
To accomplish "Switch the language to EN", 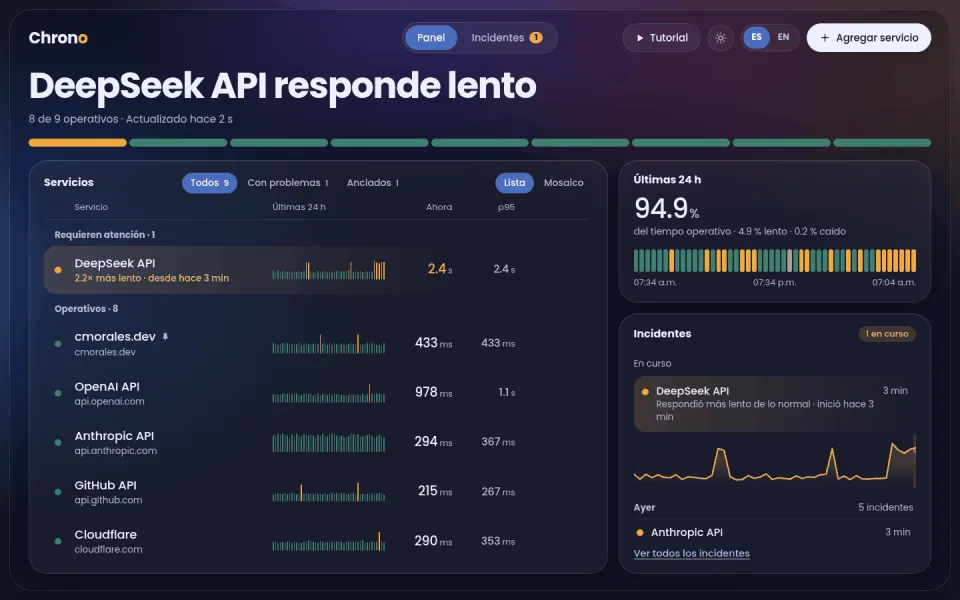I will 783,37.
